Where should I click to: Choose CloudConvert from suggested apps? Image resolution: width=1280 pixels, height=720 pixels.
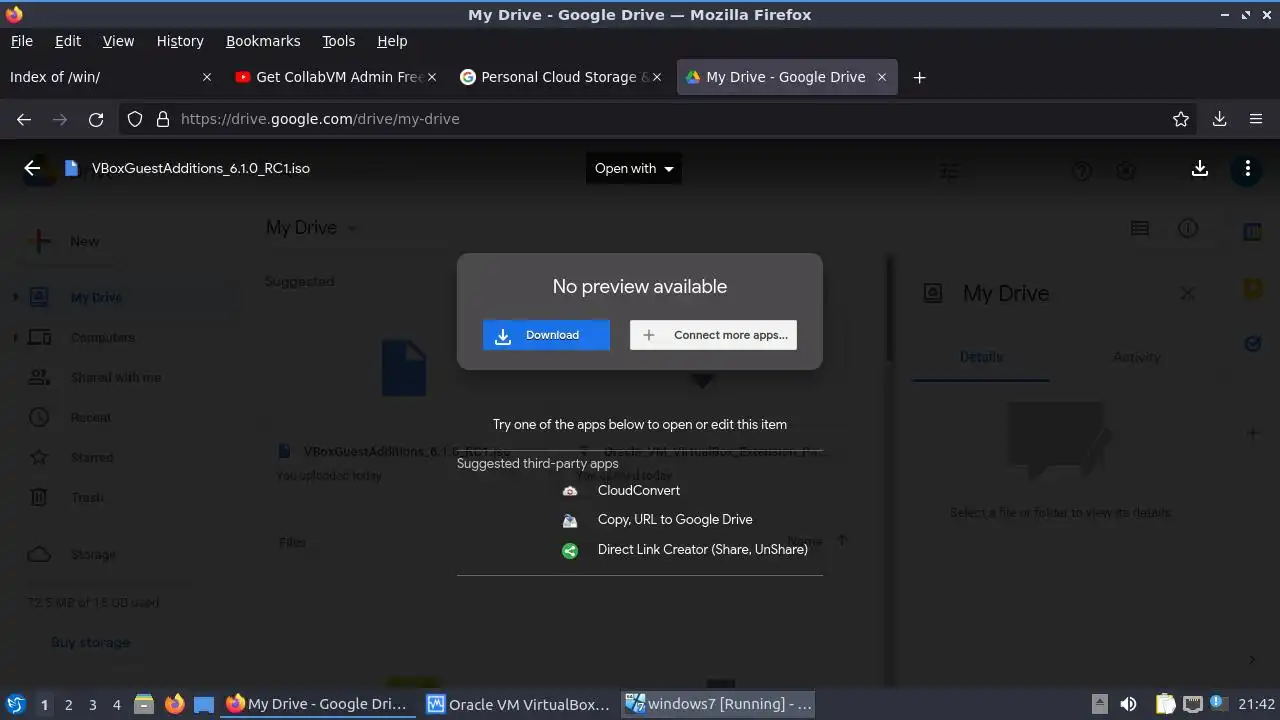[639, 490]
